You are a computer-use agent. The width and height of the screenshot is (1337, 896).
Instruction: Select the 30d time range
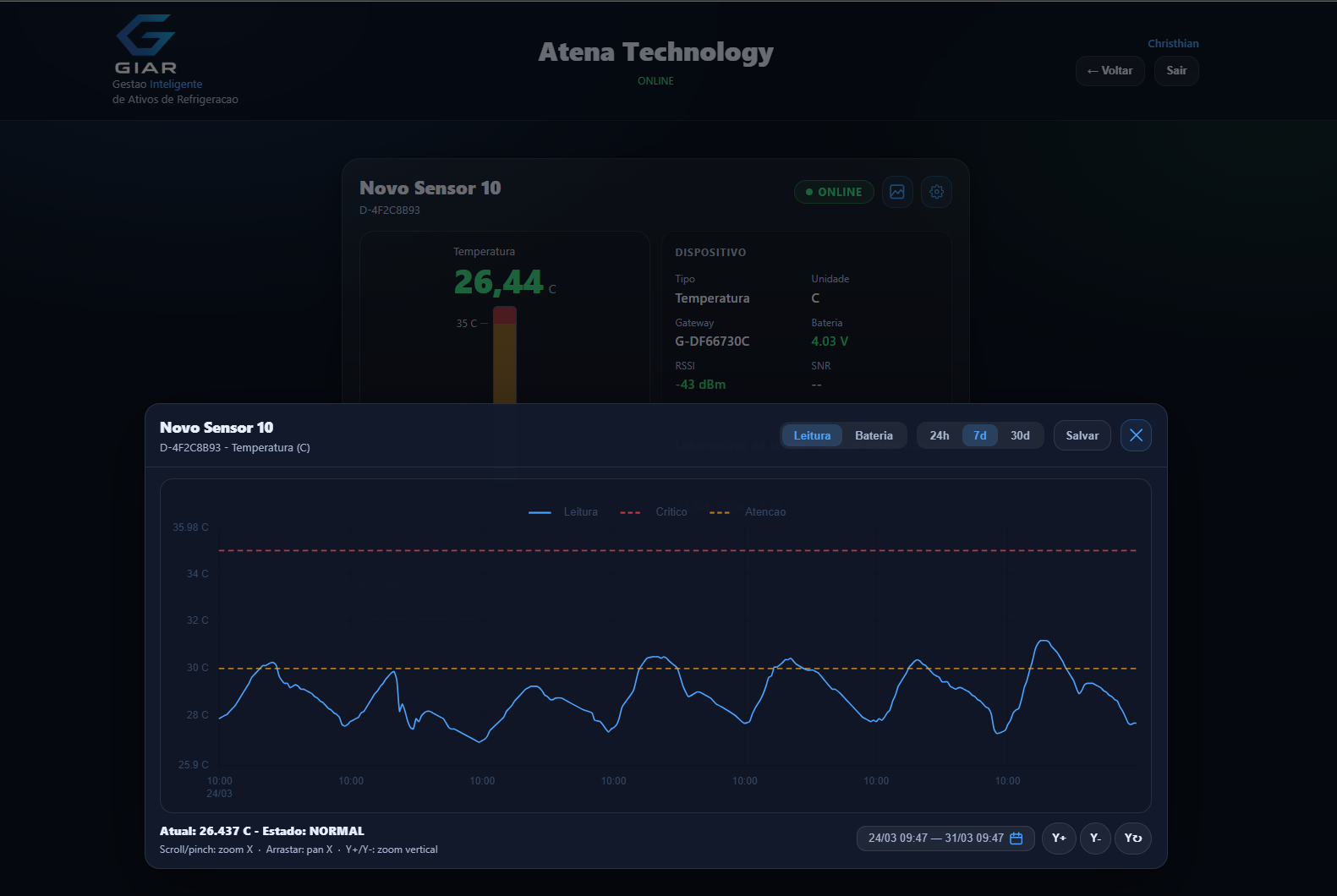click(x=1020, y=436)
